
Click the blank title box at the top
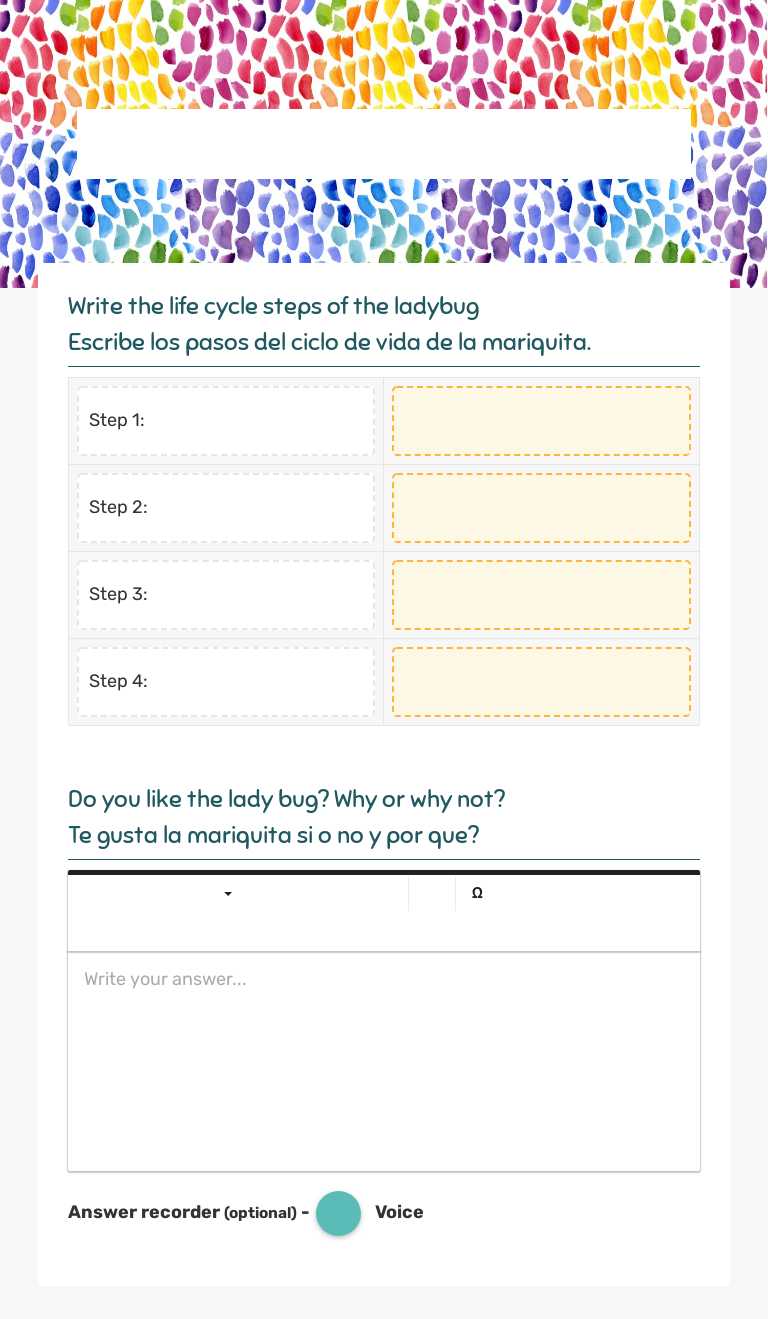coord(384,142)
